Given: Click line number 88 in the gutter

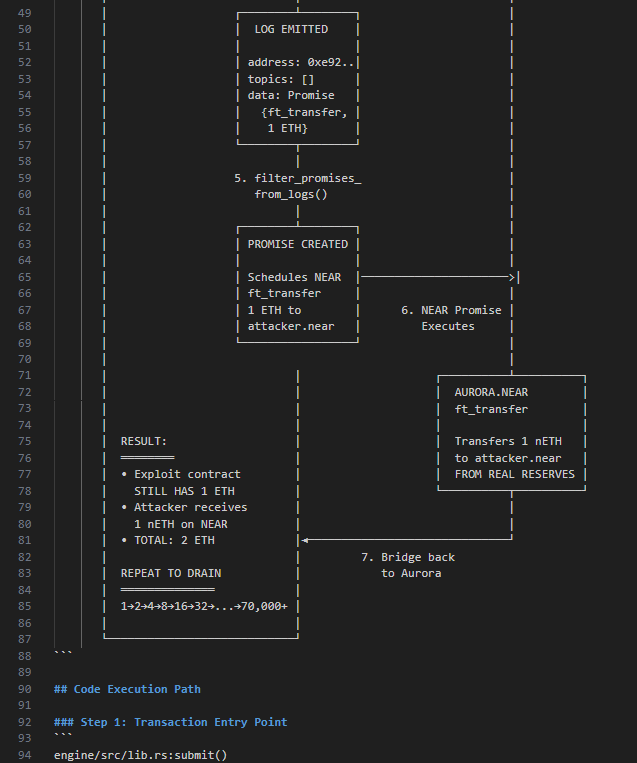Looking at the screenshot, I should tap(24, 656).
